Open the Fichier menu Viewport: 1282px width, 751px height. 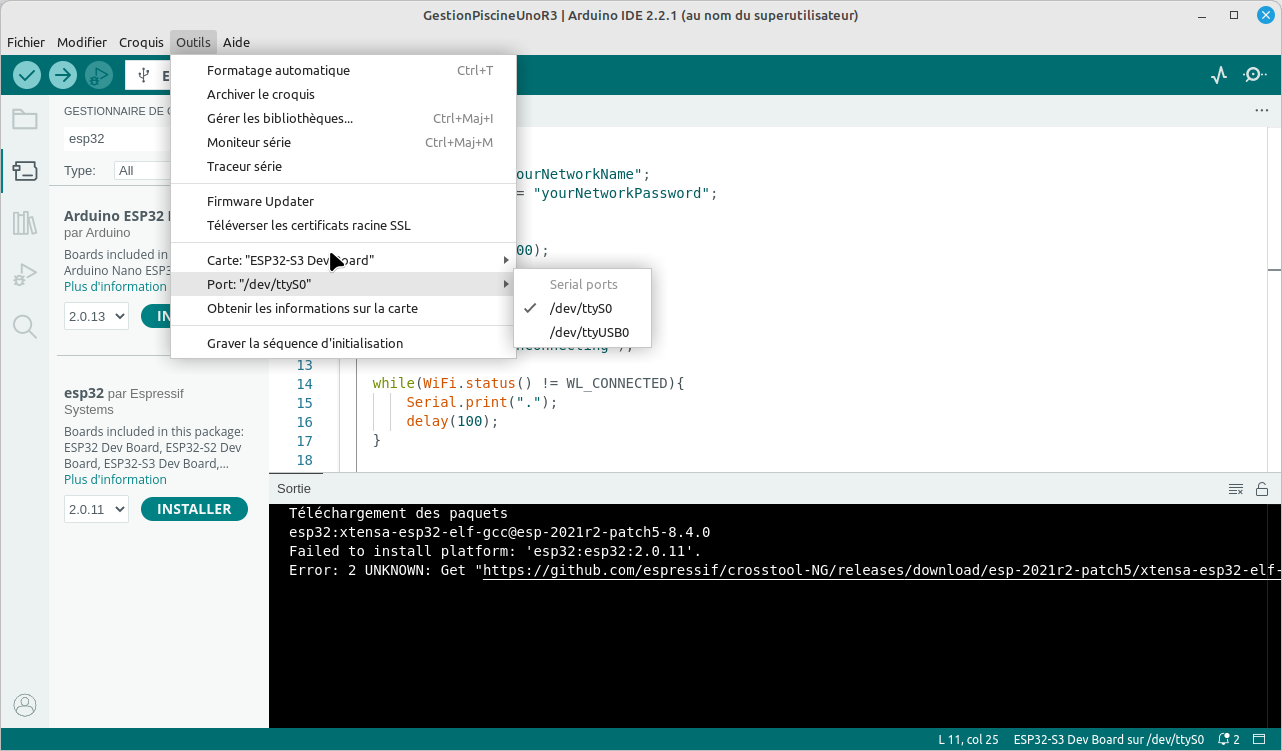click(x=26, y=42)
